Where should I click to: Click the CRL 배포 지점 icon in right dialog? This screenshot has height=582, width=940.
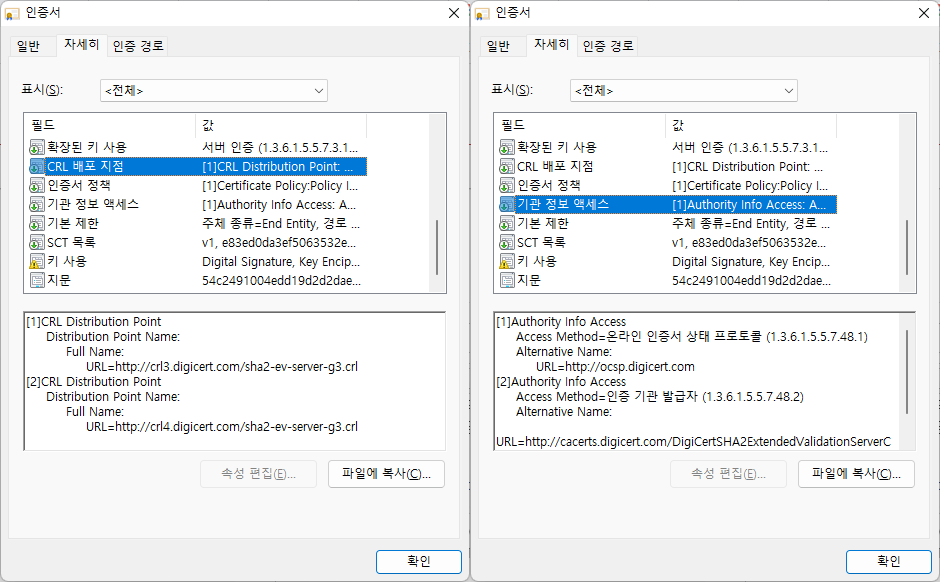[x=507, y=166]
